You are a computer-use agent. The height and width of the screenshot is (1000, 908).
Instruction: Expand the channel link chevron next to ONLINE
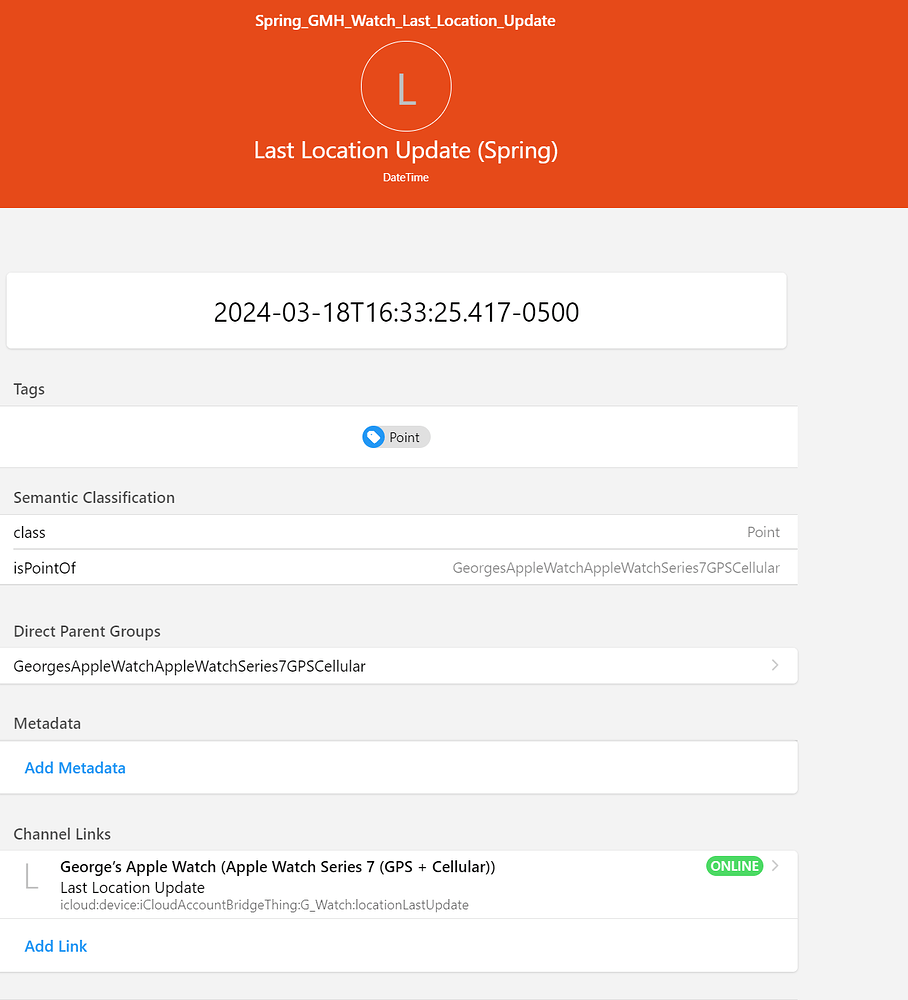(775, 865)
